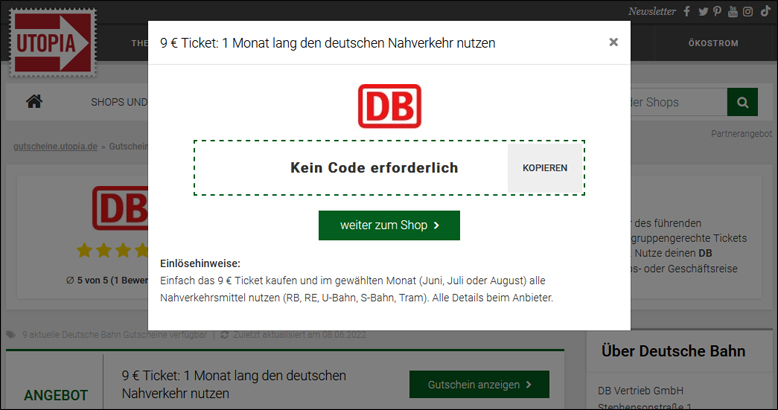Continue via weiter zum Shop button
Image resolution: width=778 pixels, height=410 pixels.
[x=389, y=225]
